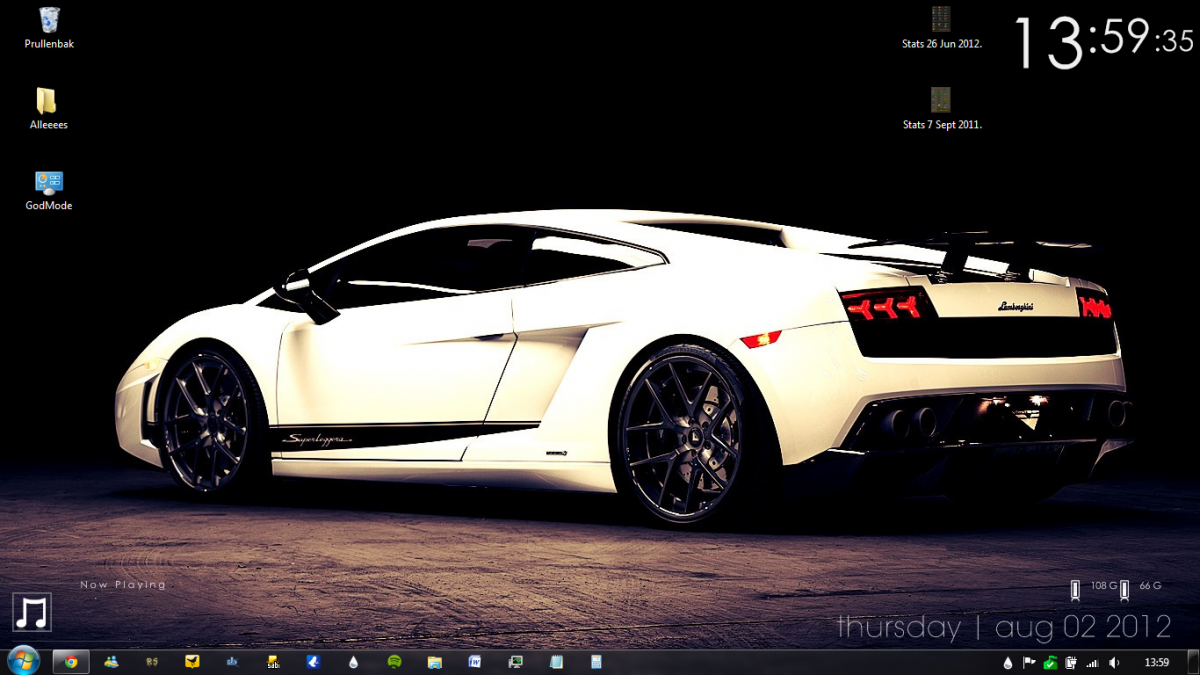Launch Microsoft Word from the taskbar
This screenshot has width=1200, height=675.
475,662
